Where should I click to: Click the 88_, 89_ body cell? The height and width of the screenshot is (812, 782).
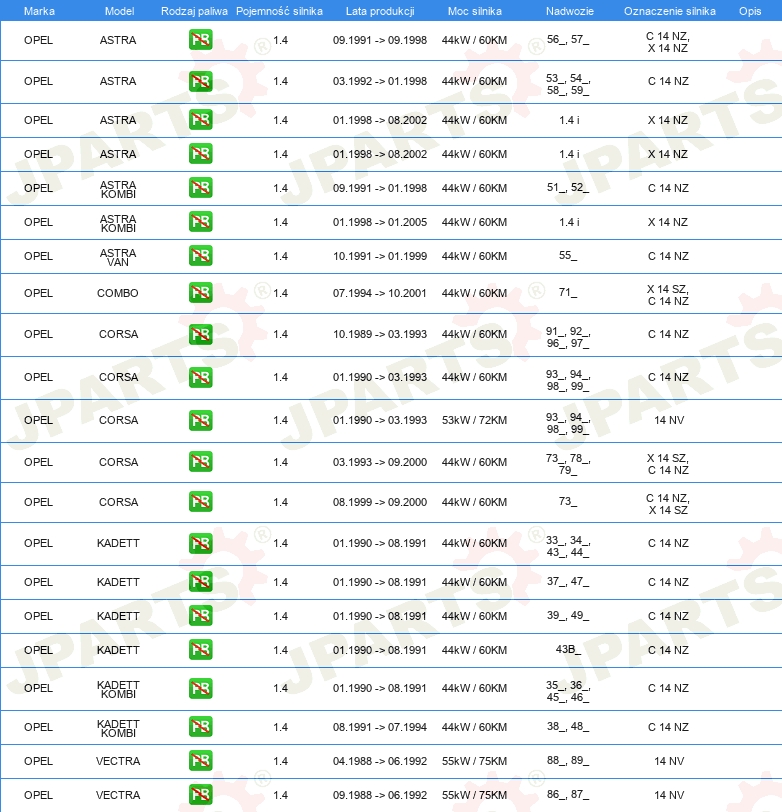tap(568, 760)
